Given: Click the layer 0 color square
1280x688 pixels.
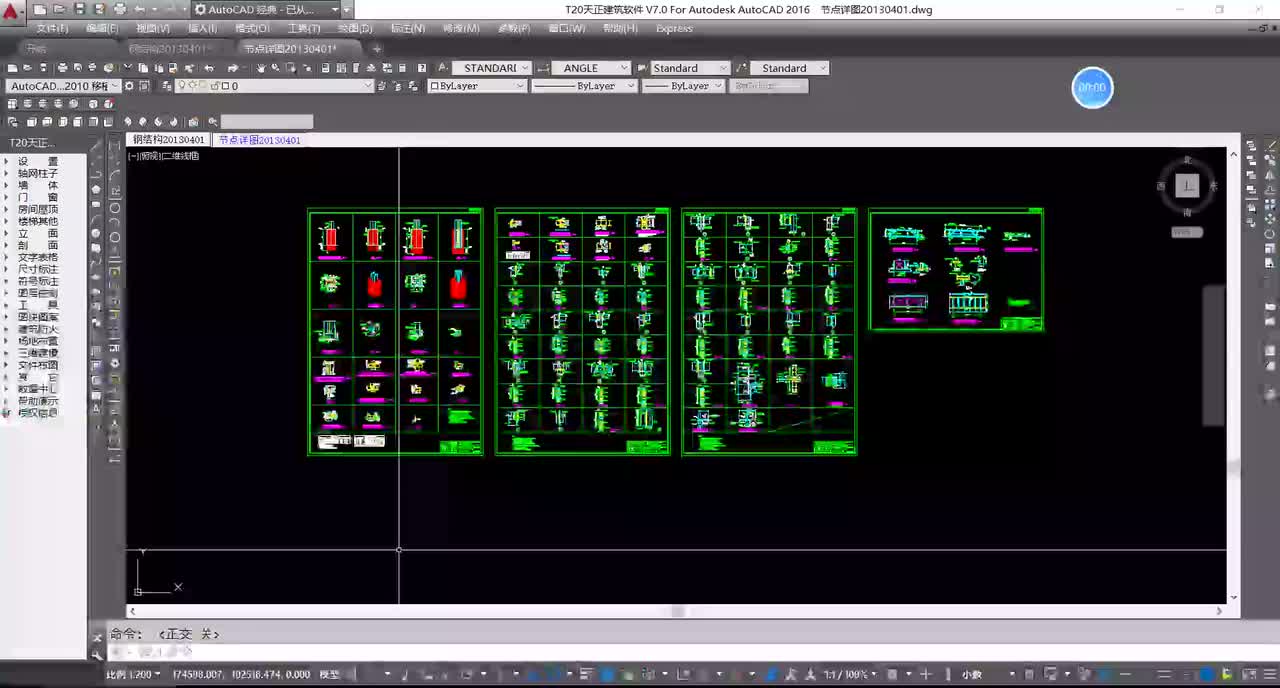Looking at the screenshot, I should (225, 86).
